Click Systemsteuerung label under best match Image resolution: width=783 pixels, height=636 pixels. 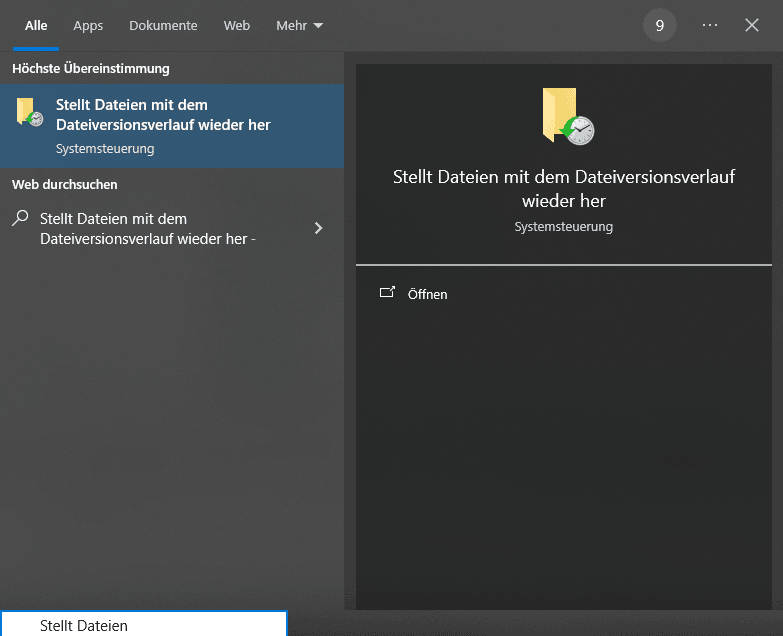(105, 149)
